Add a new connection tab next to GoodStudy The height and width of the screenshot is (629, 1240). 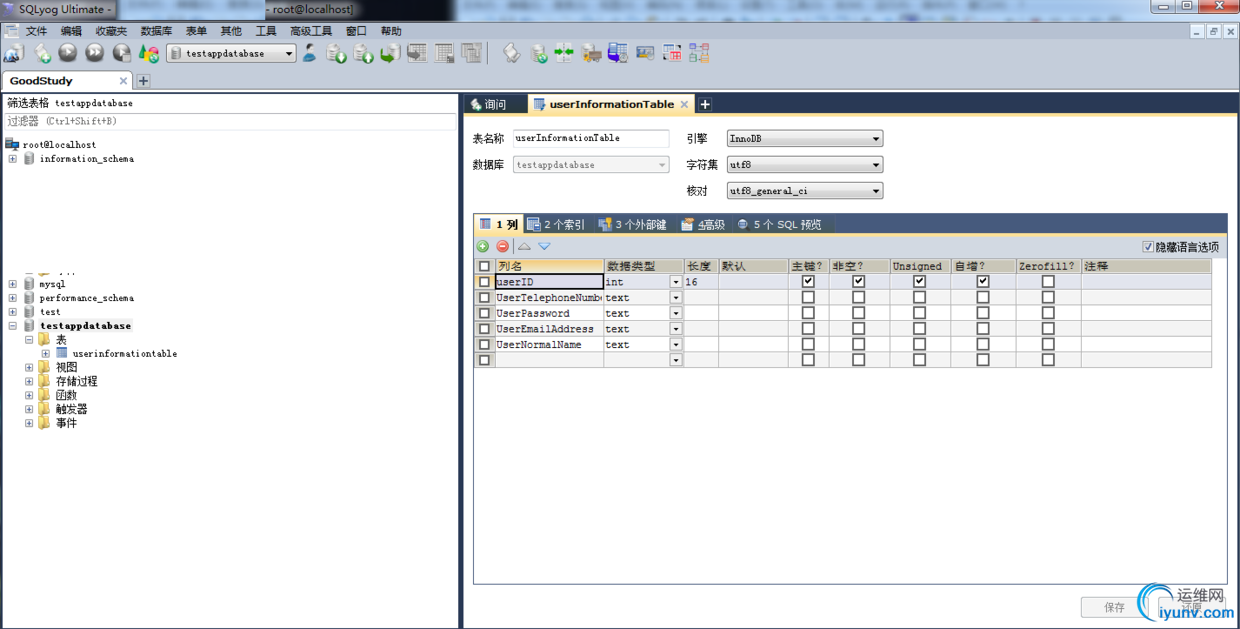pyautogui.click(x=143, y=81)
